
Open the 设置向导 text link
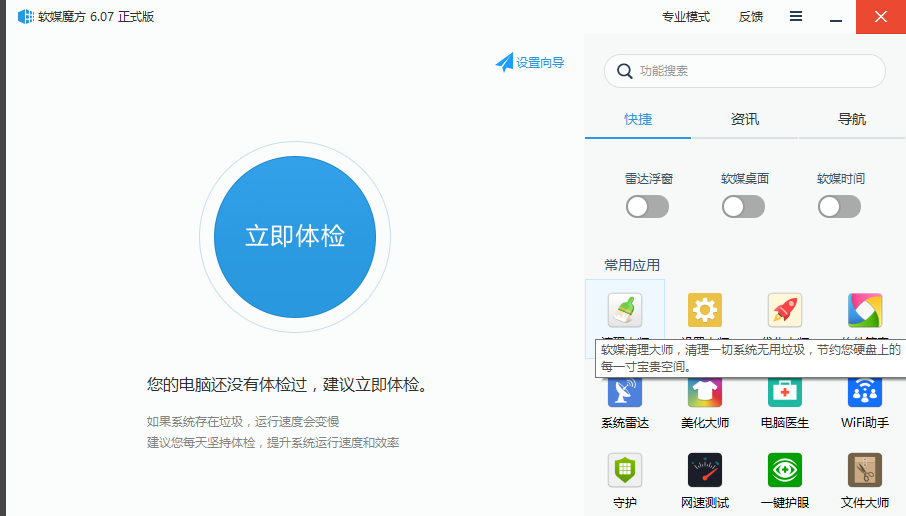pyautogui.click(x=540, y=62)
